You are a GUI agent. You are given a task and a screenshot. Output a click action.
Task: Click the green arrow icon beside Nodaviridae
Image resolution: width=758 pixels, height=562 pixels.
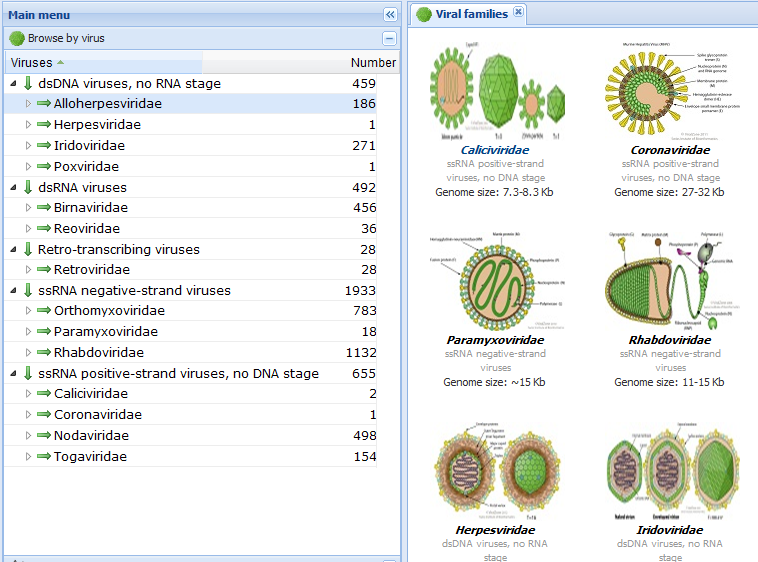tap(43, 436)
